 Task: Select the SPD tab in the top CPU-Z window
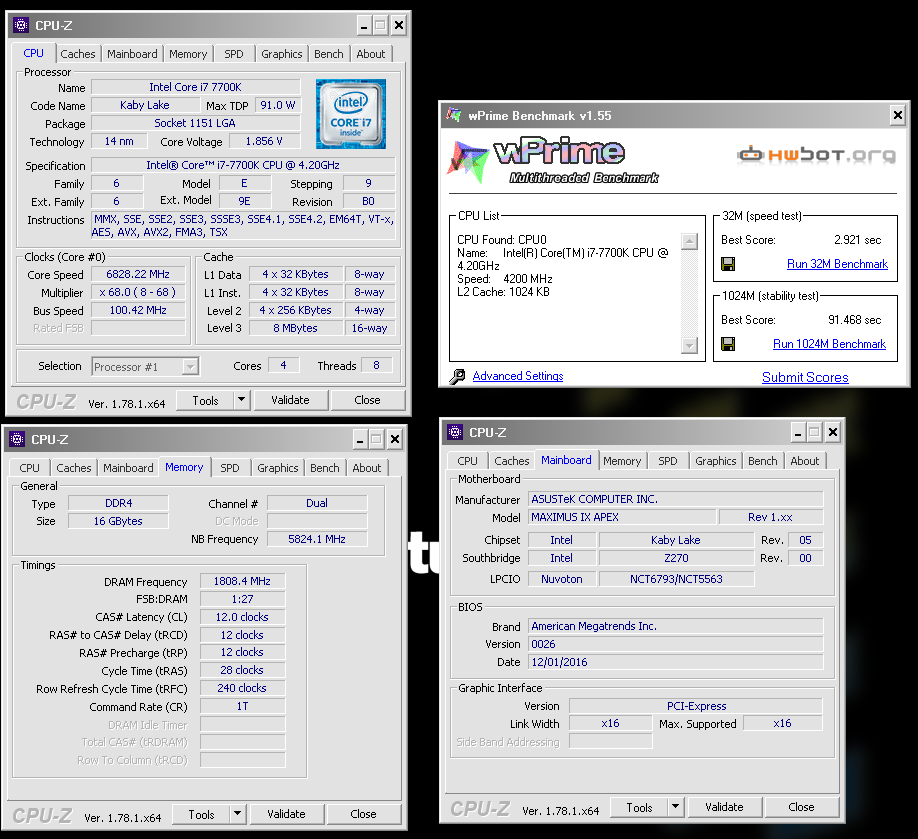(234, 54)
